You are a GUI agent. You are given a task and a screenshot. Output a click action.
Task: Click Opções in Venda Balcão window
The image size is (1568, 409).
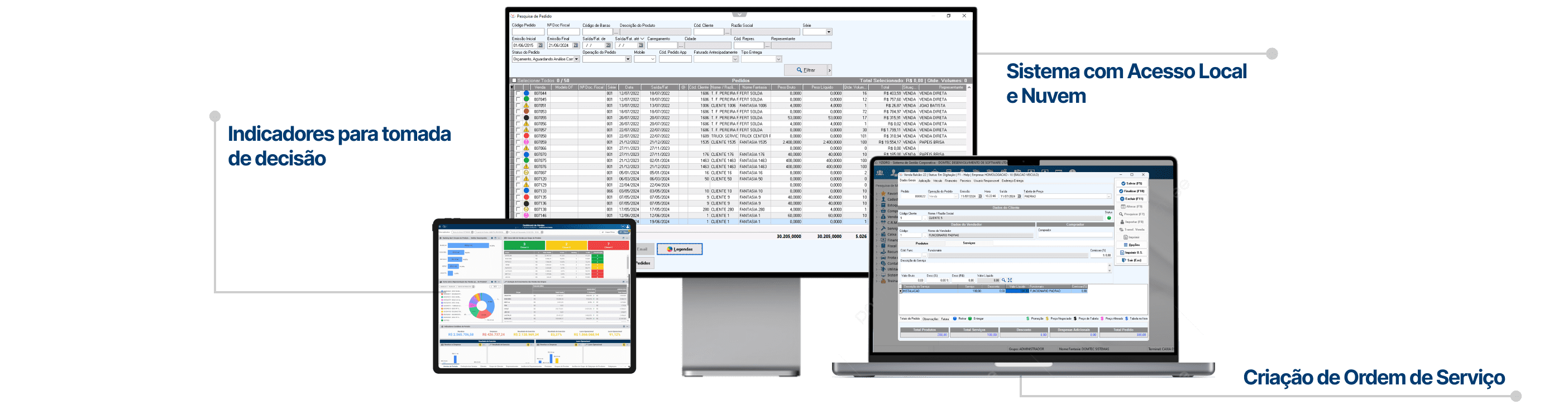pos(1131,245)
